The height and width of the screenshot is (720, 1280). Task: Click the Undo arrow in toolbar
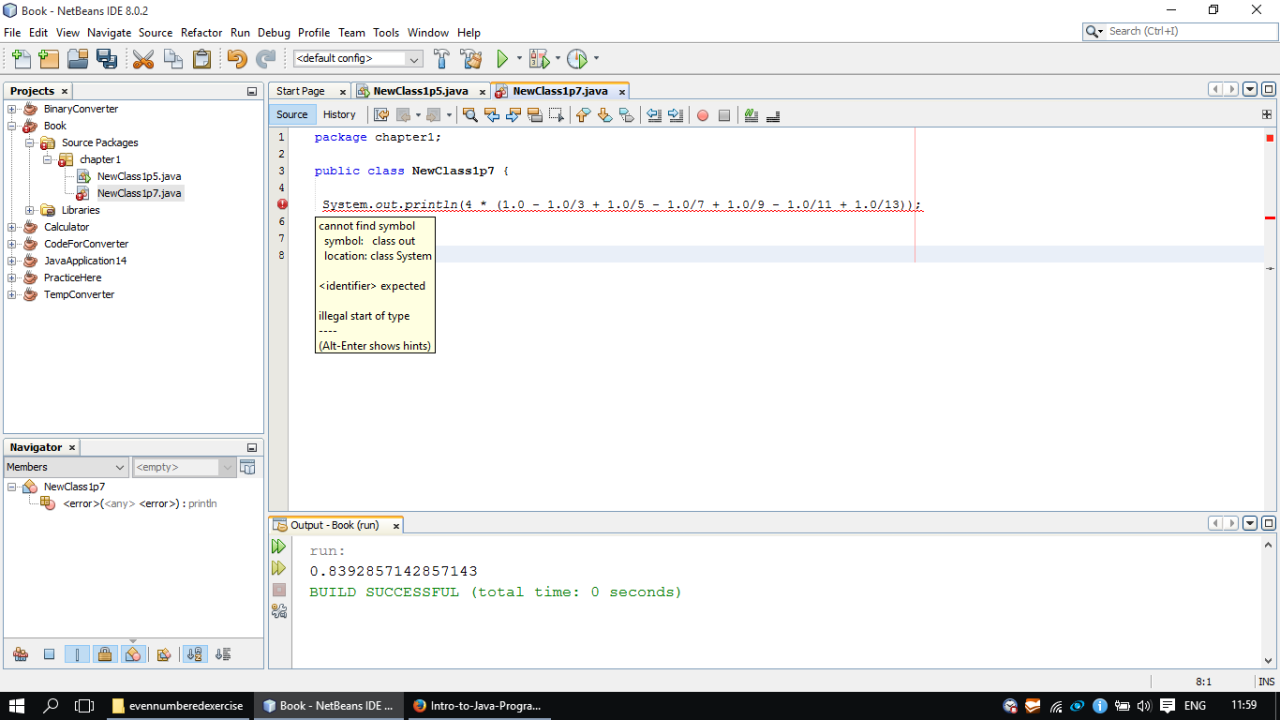tap(236, 59)
